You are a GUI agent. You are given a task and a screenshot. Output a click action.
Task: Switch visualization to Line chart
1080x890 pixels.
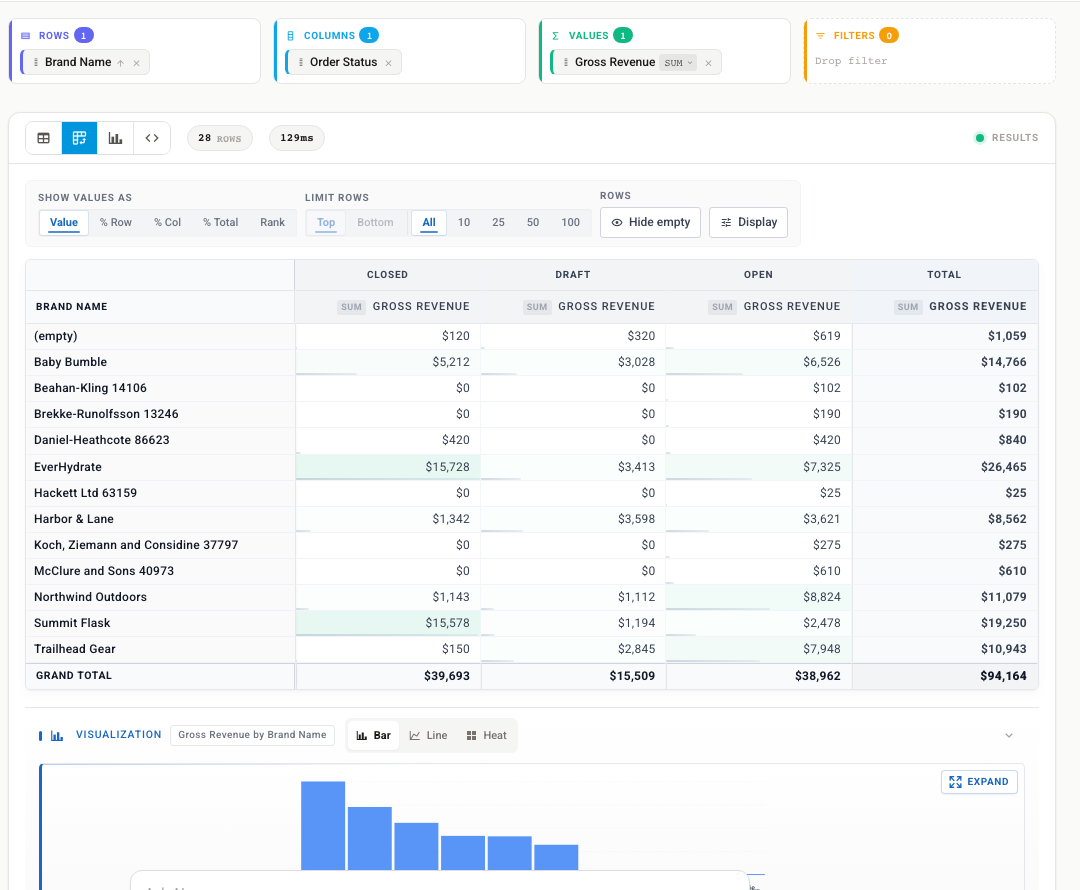click(x=428, y=736)
